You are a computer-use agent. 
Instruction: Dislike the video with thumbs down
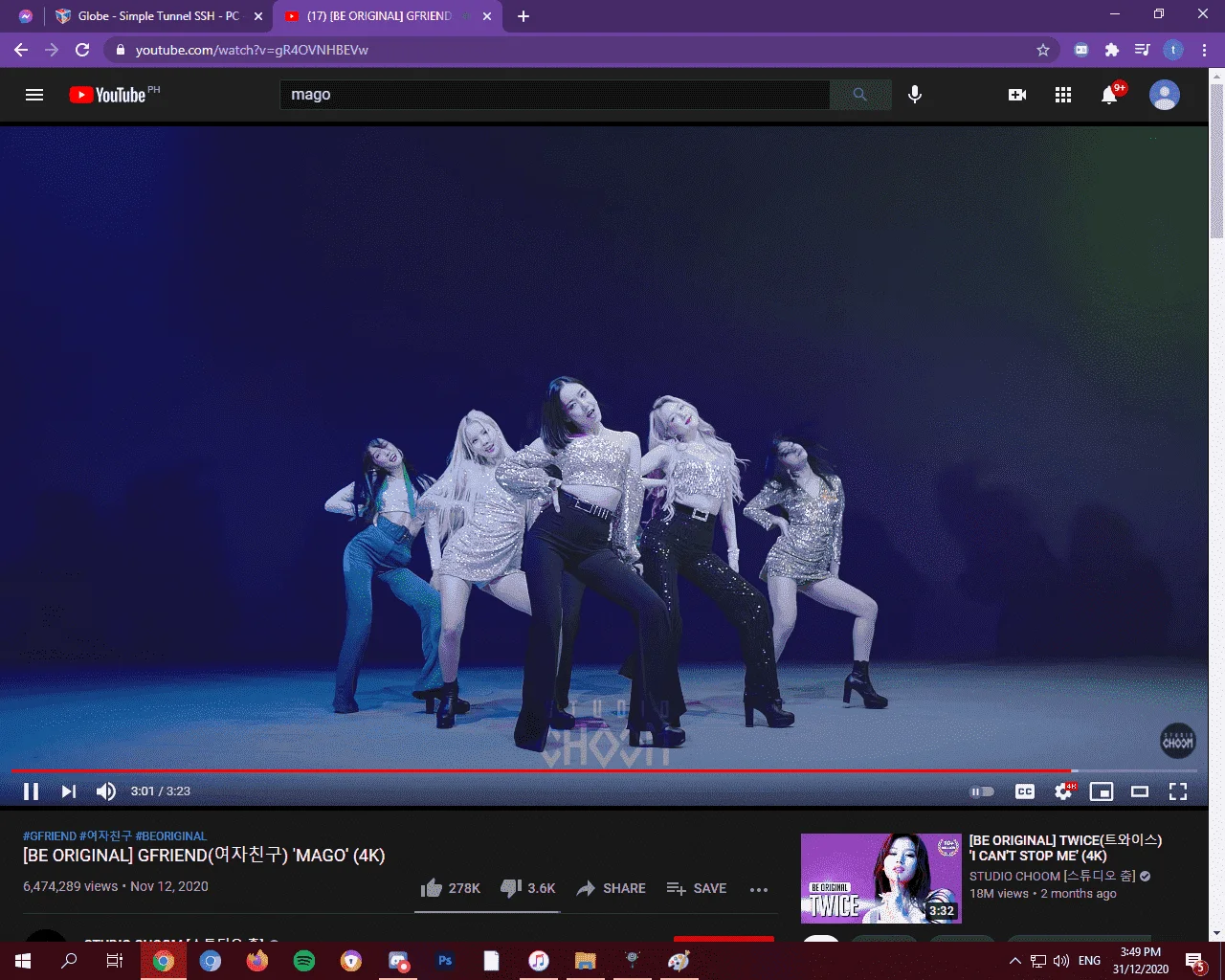coord(527,888)
